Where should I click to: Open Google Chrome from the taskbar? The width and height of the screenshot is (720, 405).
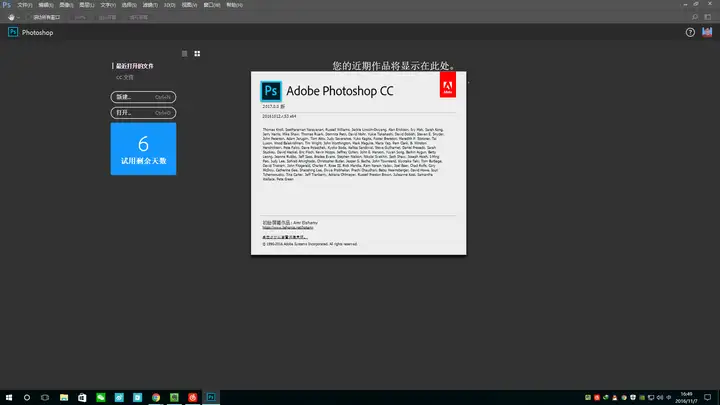click(156, 398)
